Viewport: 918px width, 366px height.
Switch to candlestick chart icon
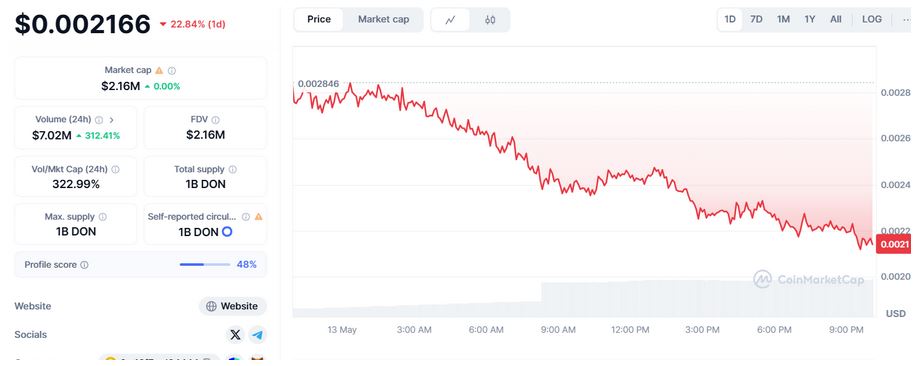490,19
